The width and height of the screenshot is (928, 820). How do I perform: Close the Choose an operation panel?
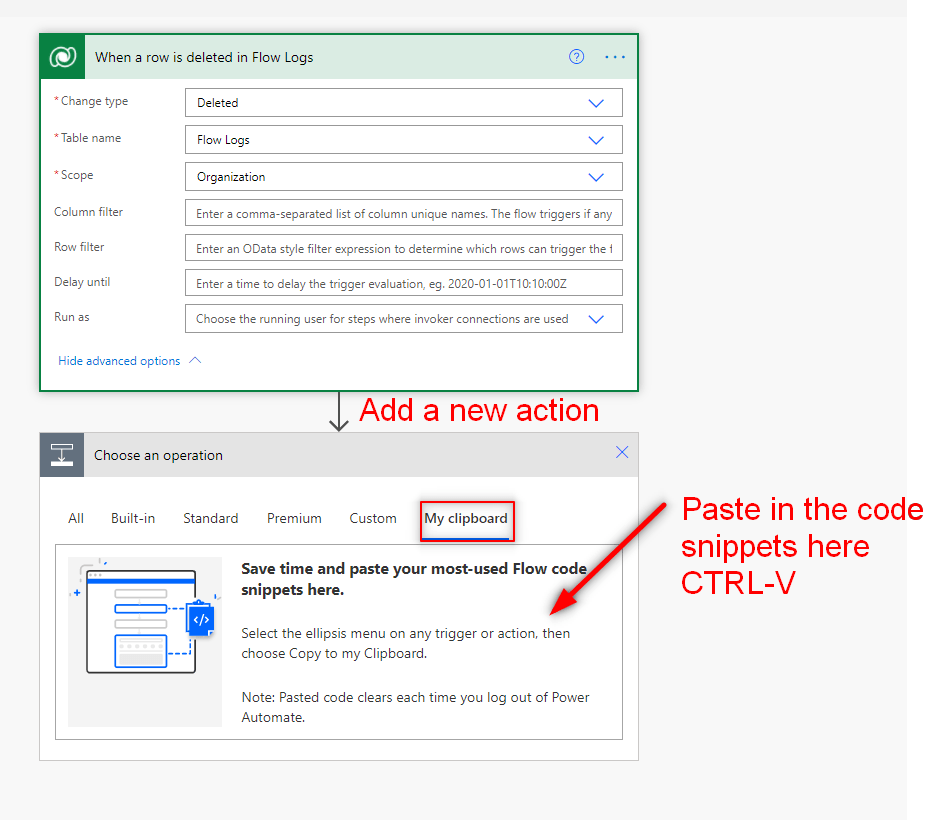[622, 453]
